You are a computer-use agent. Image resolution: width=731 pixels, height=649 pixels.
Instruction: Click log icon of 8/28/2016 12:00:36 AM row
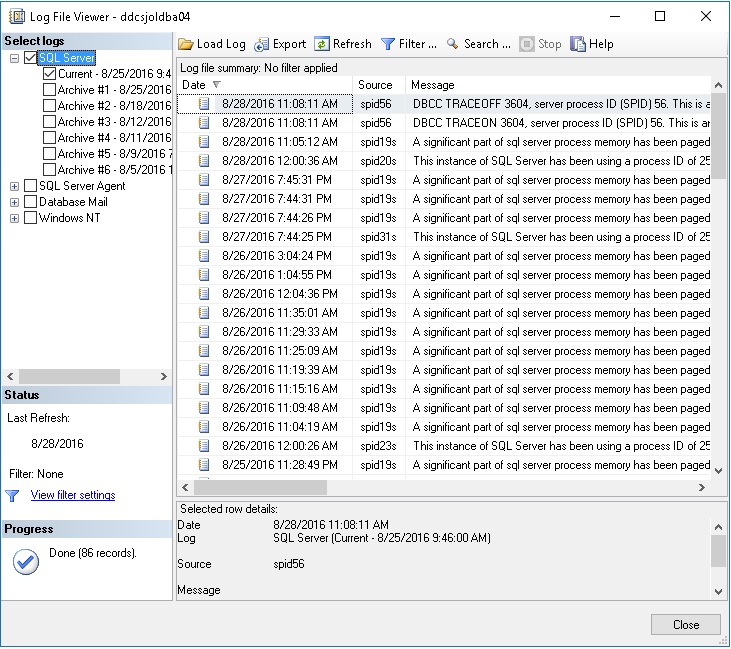(x=204, y=161)
